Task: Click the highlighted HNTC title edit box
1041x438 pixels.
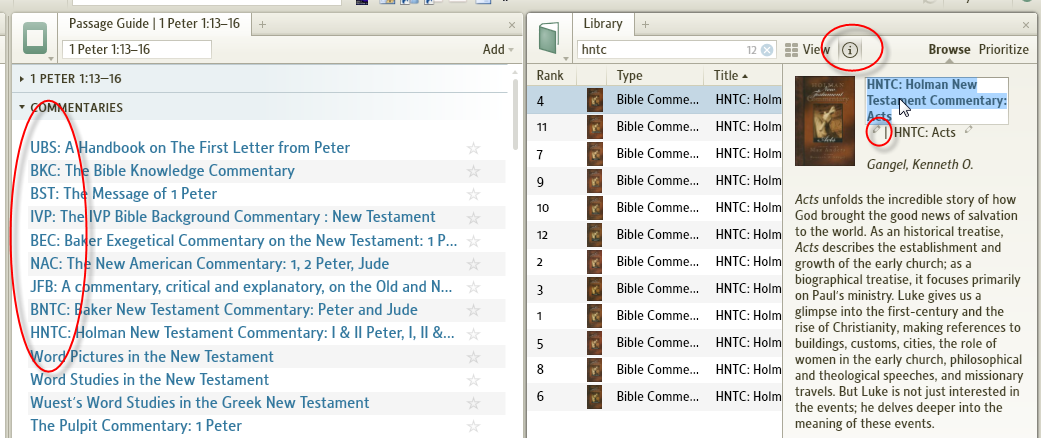Action: (x=937, y=101)
